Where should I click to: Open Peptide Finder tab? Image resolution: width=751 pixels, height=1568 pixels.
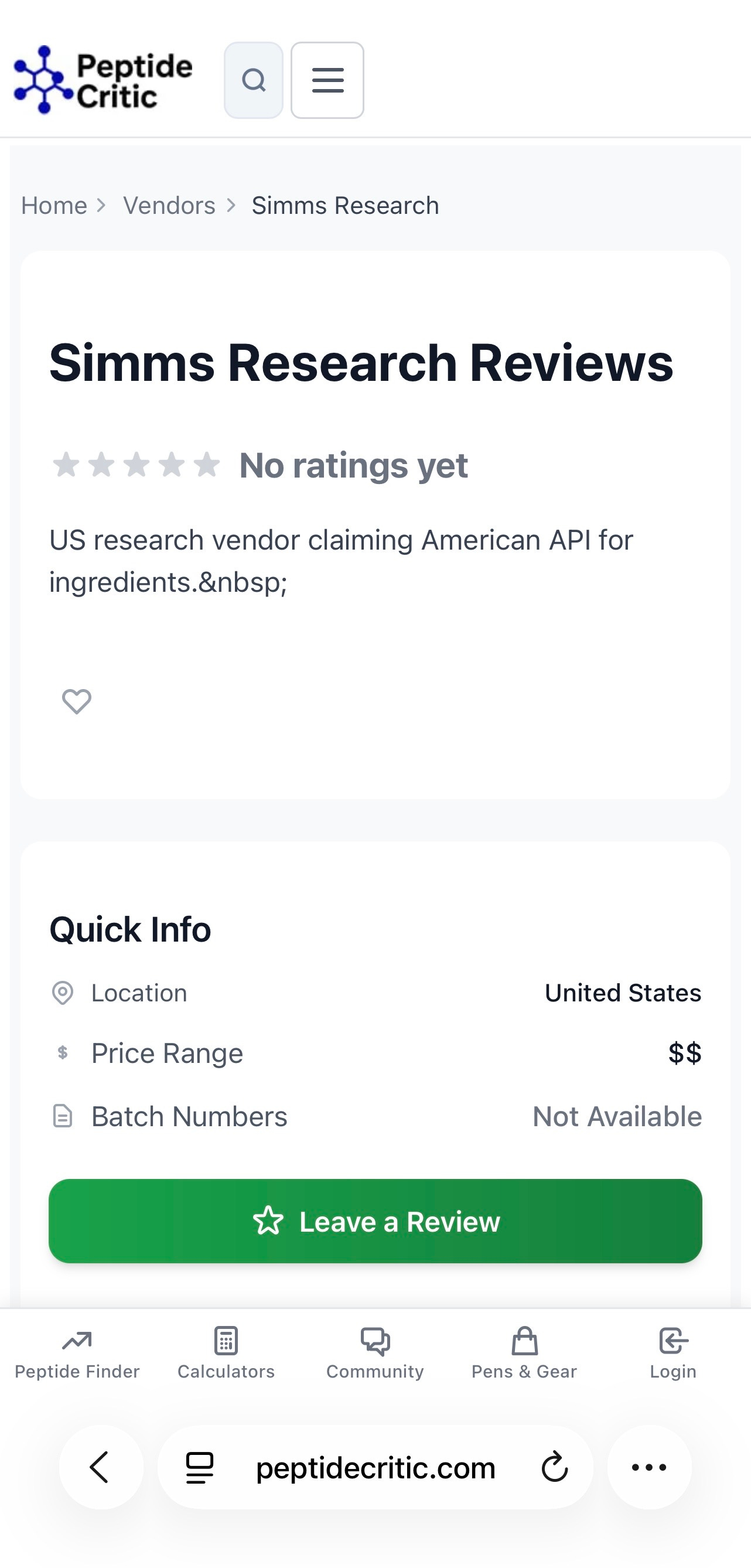click(77, 1354)
